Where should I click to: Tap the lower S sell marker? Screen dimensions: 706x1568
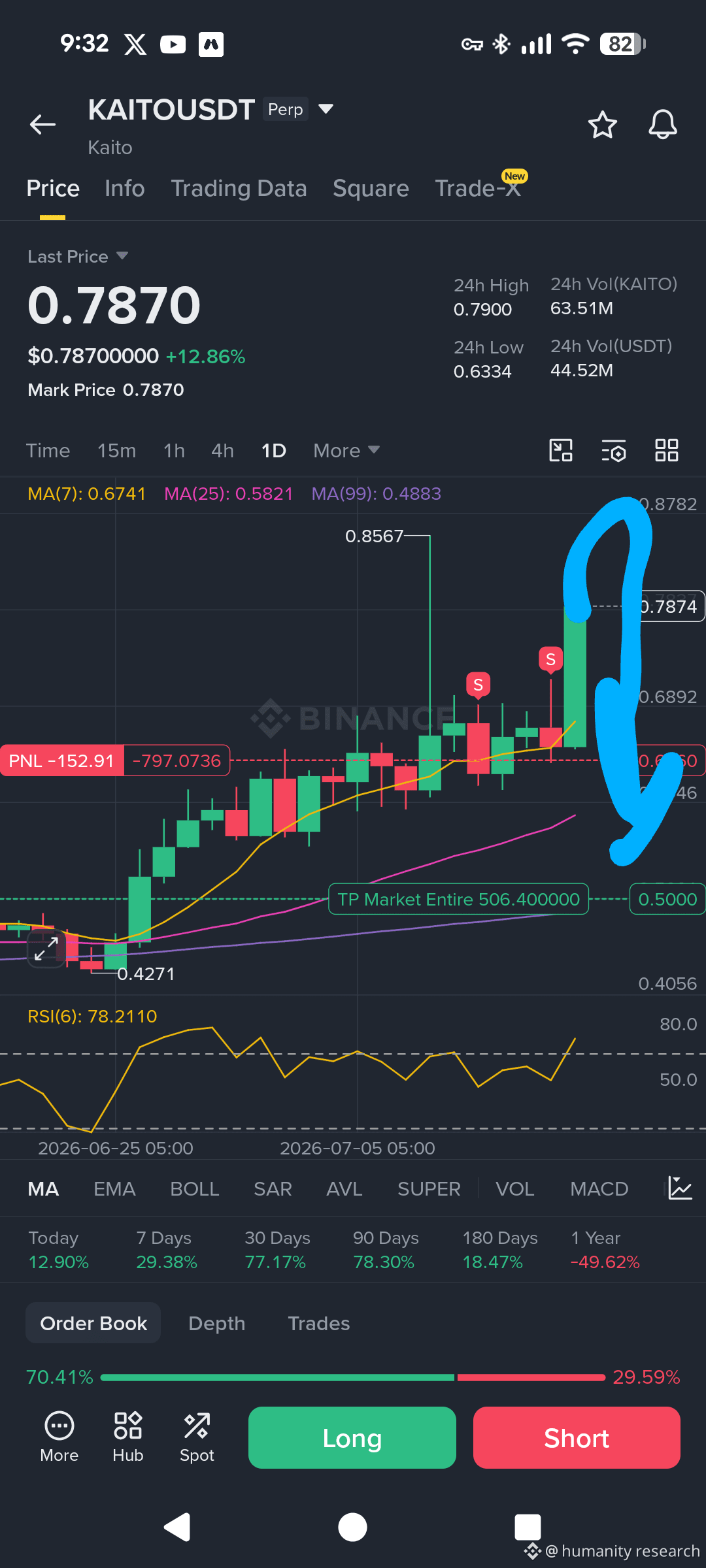coord(478,685)
